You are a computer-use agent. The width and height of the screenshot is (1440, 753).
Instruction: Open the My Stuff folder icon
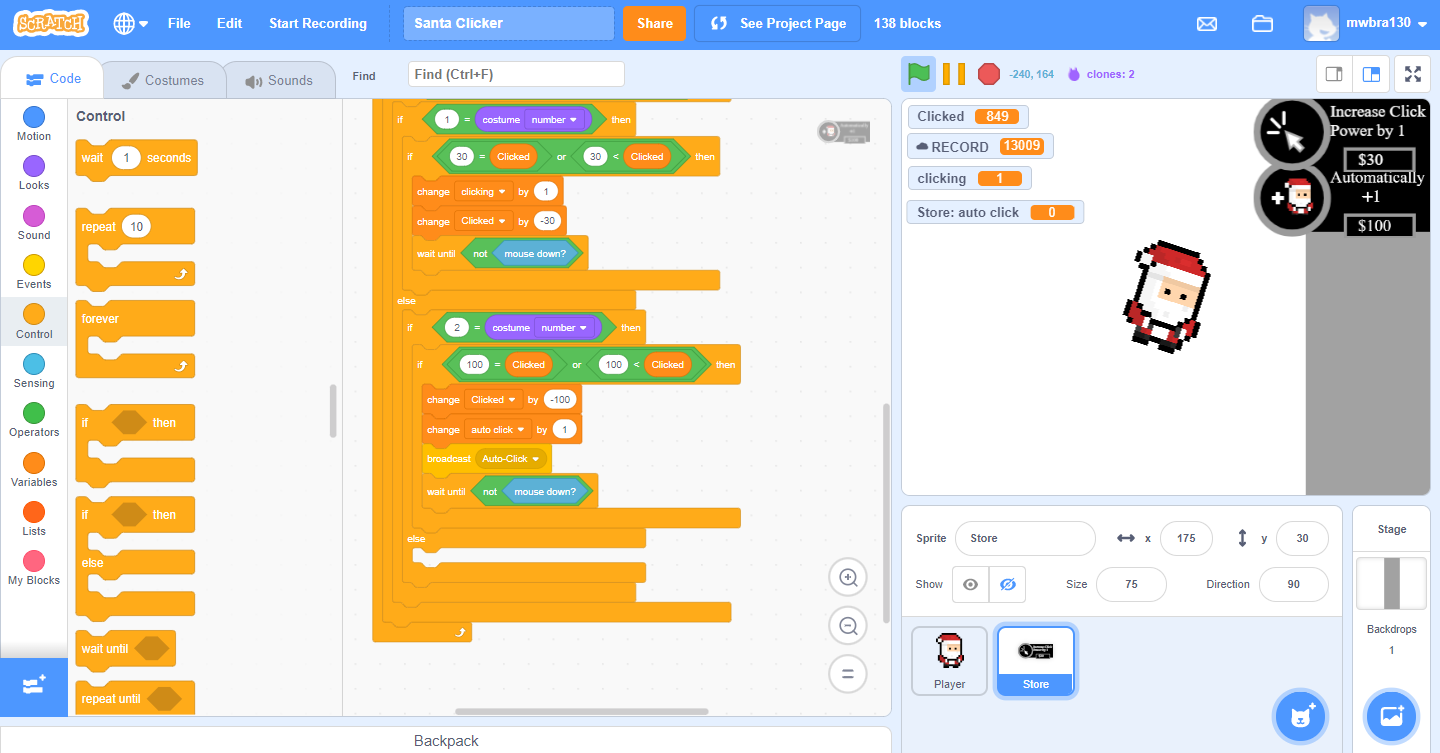1262,24
